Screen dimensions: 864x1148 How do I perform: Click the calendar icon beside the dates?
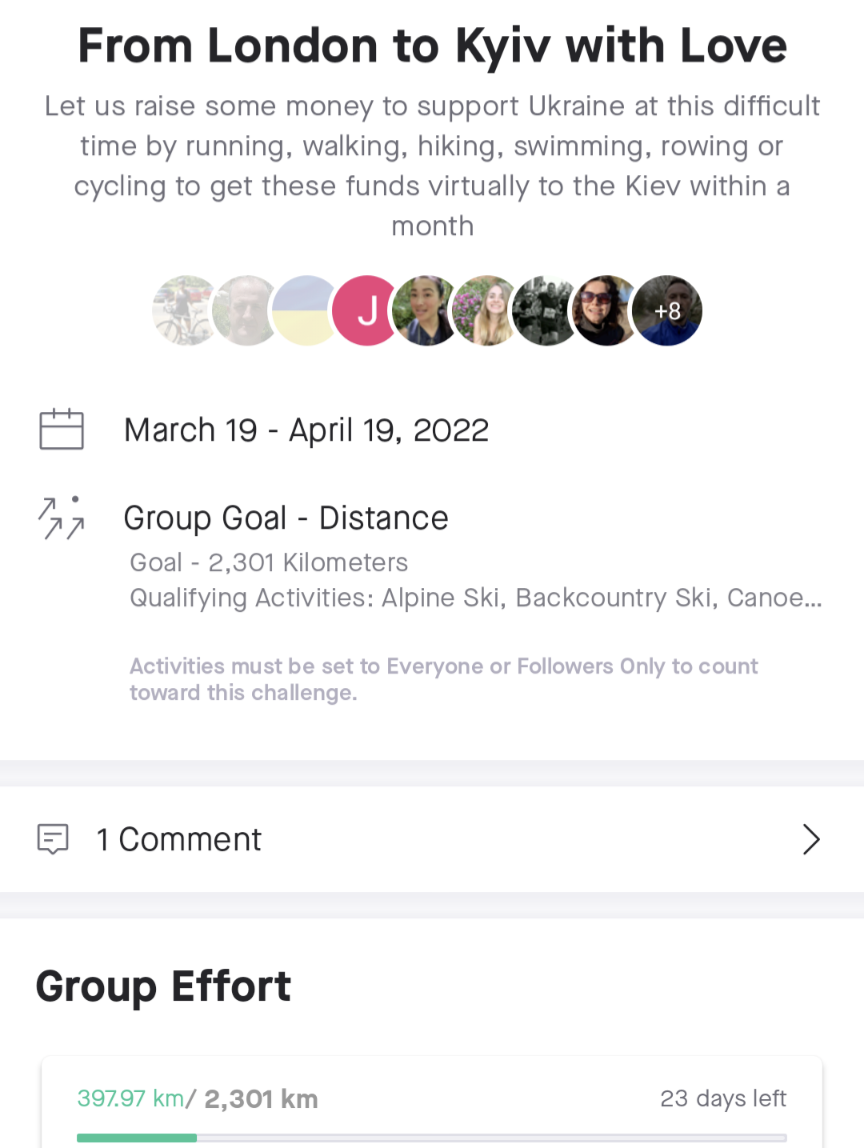pyautogui.click(x=62, y=429)
